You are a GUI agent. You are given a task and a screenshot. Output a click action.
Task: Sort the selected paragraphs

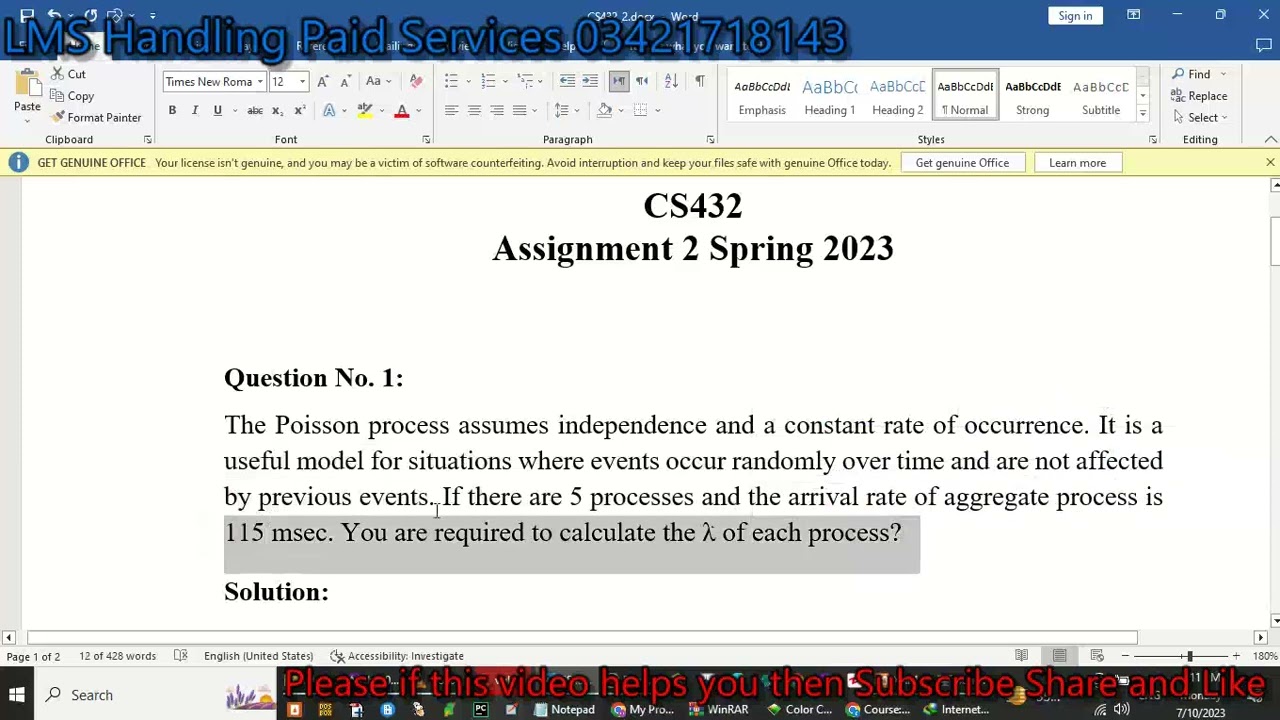(x=671, y=81)
